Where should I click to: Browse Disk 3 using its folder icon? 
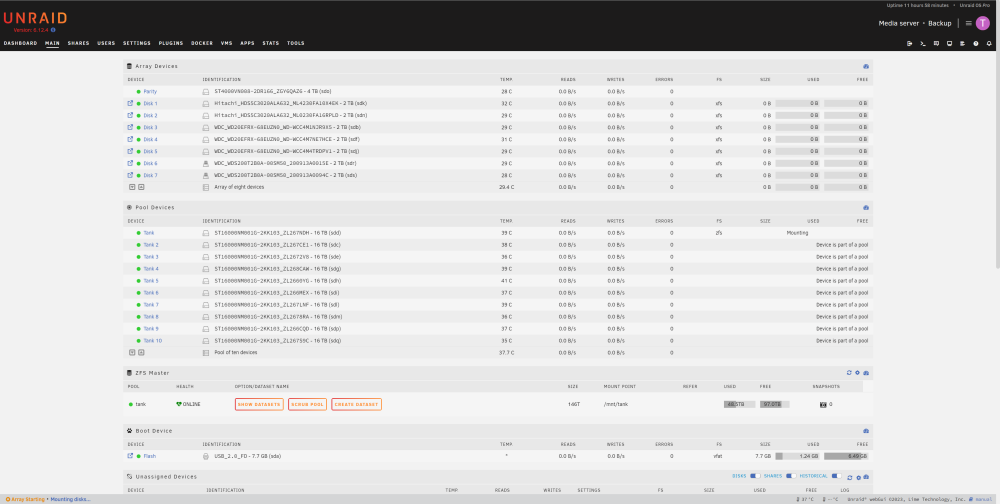pyautogui.click(x=130, y=127)
